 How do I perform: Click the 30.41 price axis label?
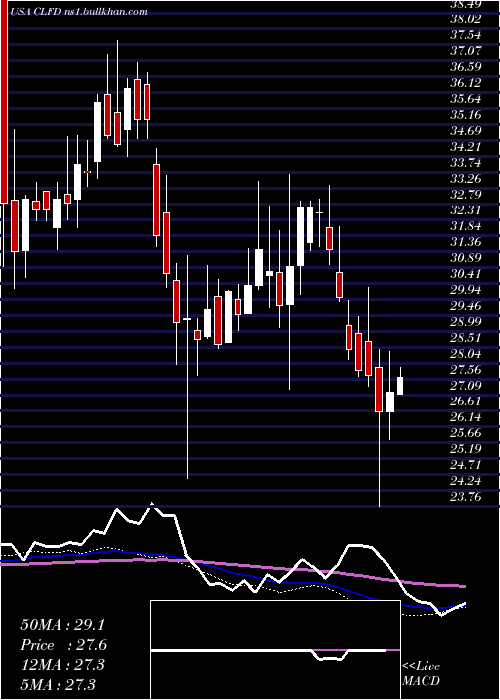(466, 274)
